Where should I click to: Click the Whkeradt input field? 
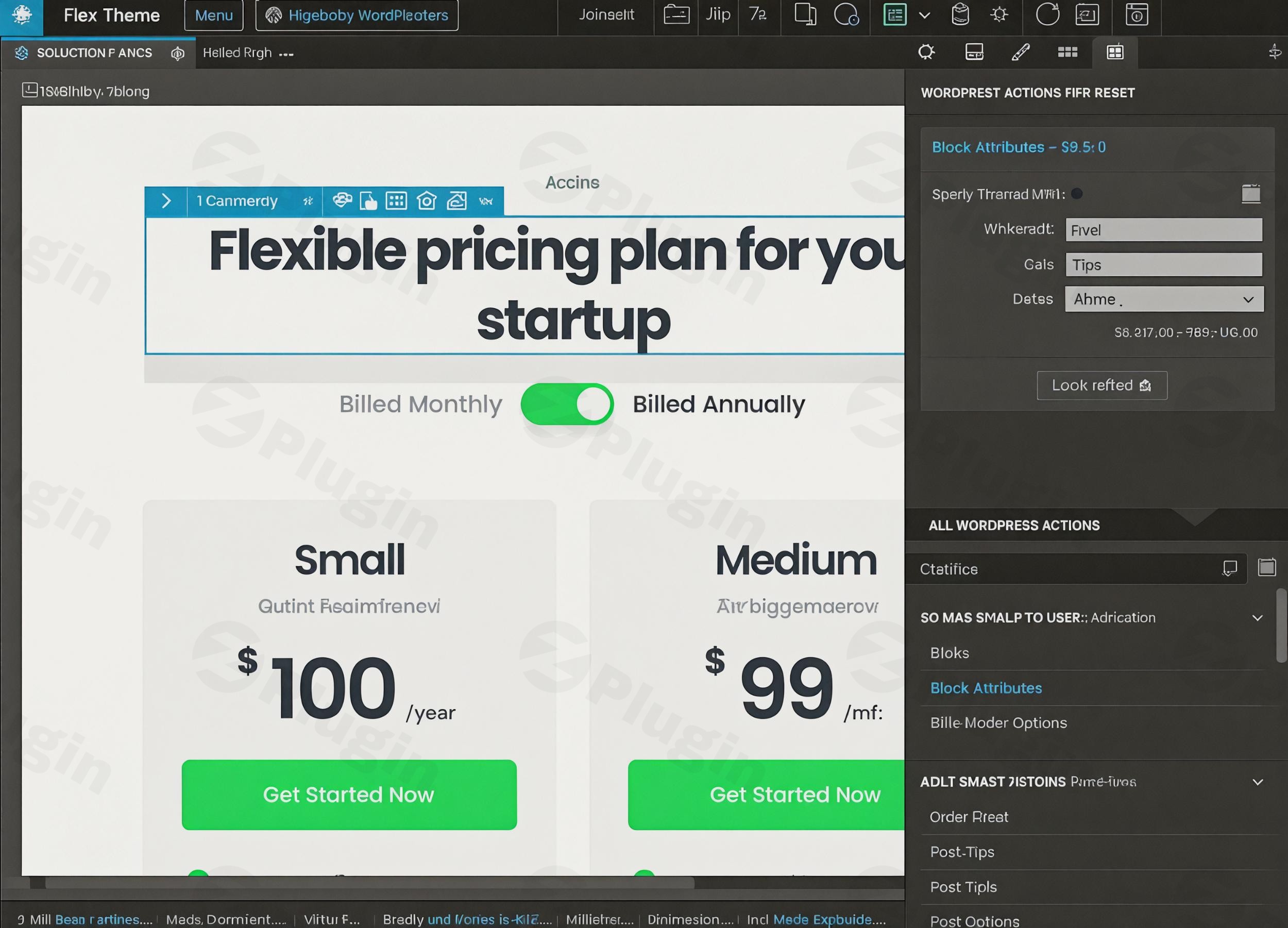[x=1164, y=229]
